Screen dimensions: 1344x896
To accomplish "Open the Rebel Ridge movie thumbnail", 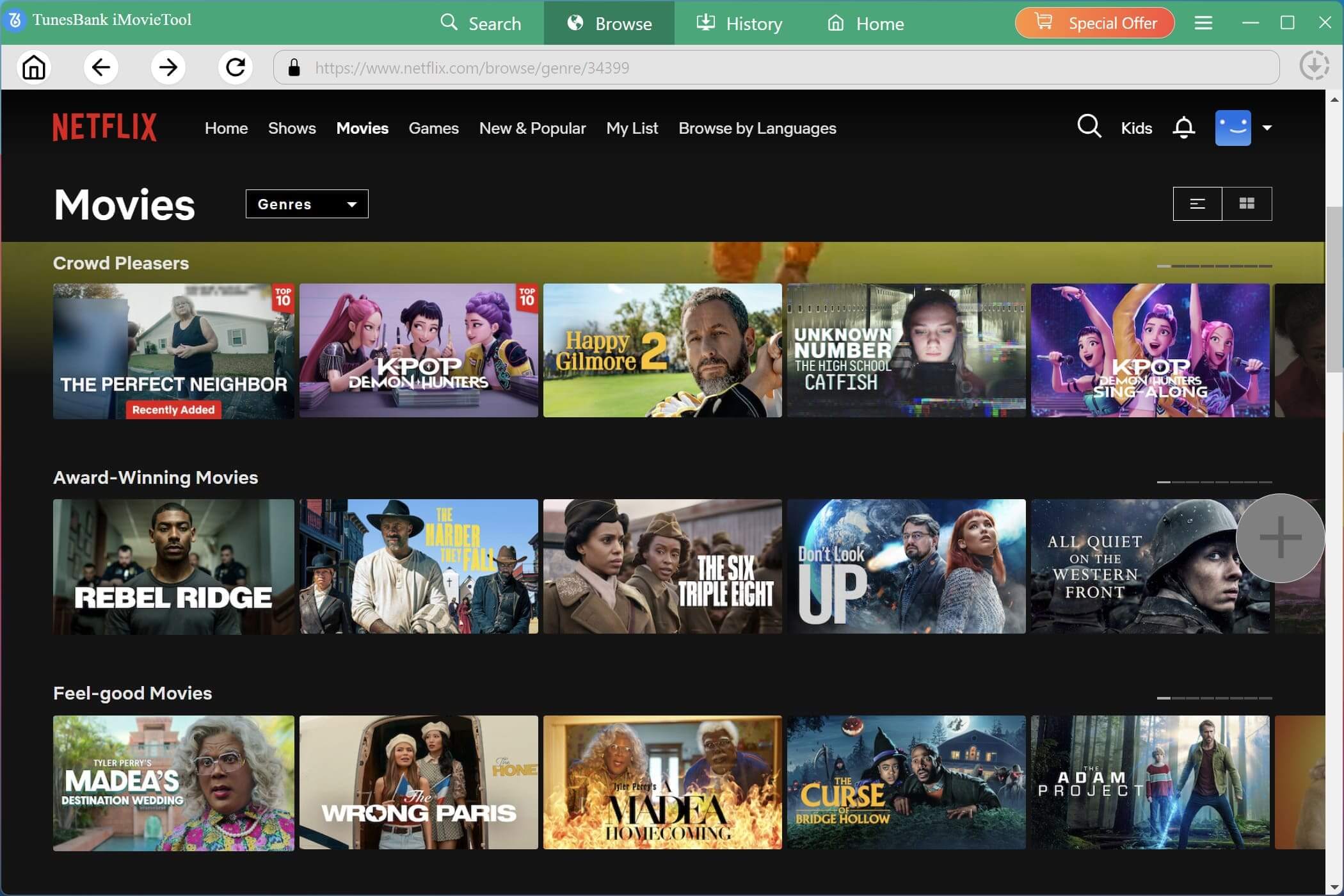I will (x=173, y=567).
